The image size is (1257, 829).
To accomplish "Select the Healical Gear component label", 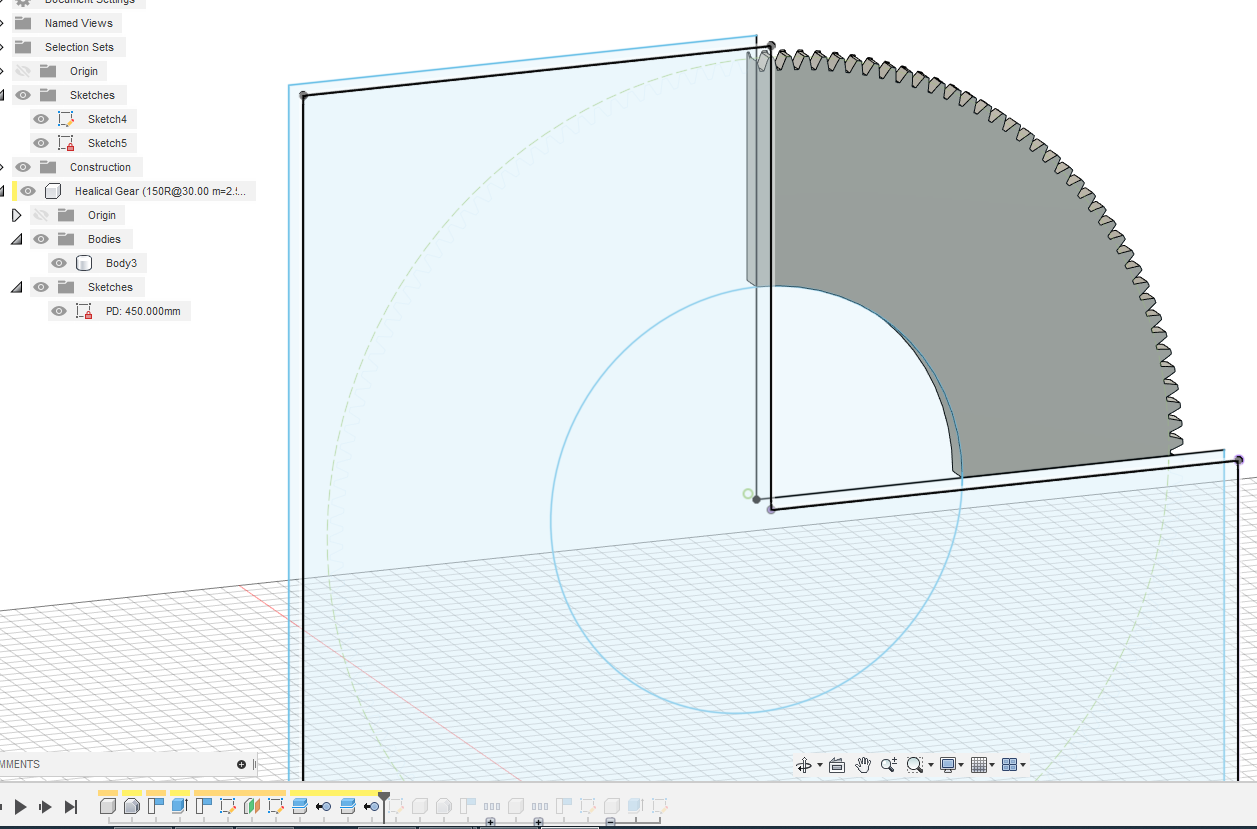I will pos(160,191).
